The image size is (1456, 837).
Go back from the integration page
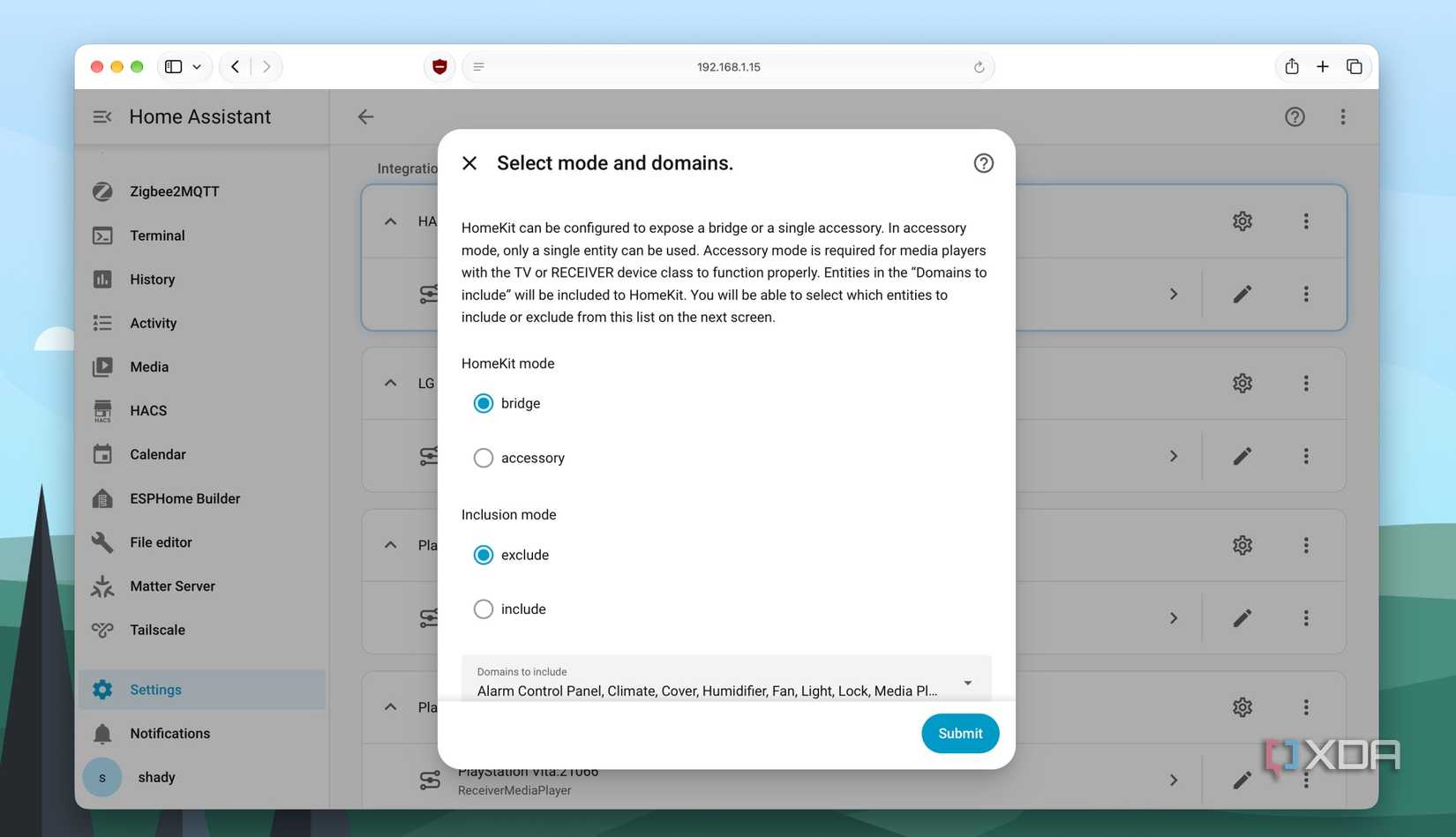click(365, 116)
